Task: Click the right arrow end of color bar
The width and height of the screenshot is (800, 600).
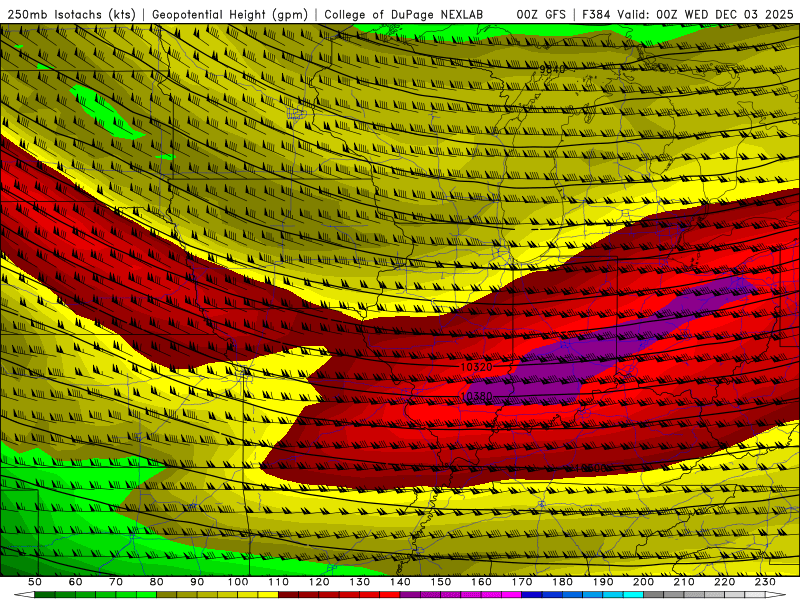Action: 775,595
